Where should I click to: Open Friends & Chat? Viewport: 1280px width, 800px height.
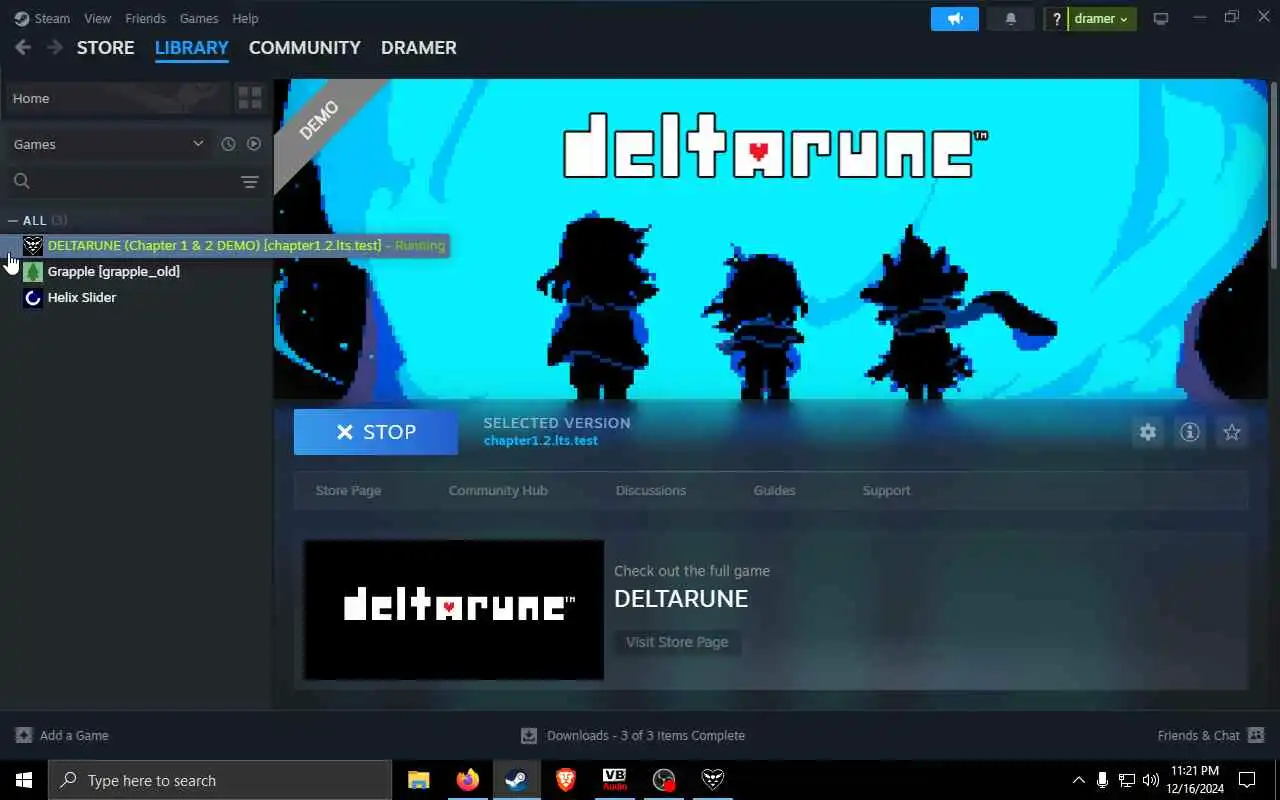[1211, 735]
